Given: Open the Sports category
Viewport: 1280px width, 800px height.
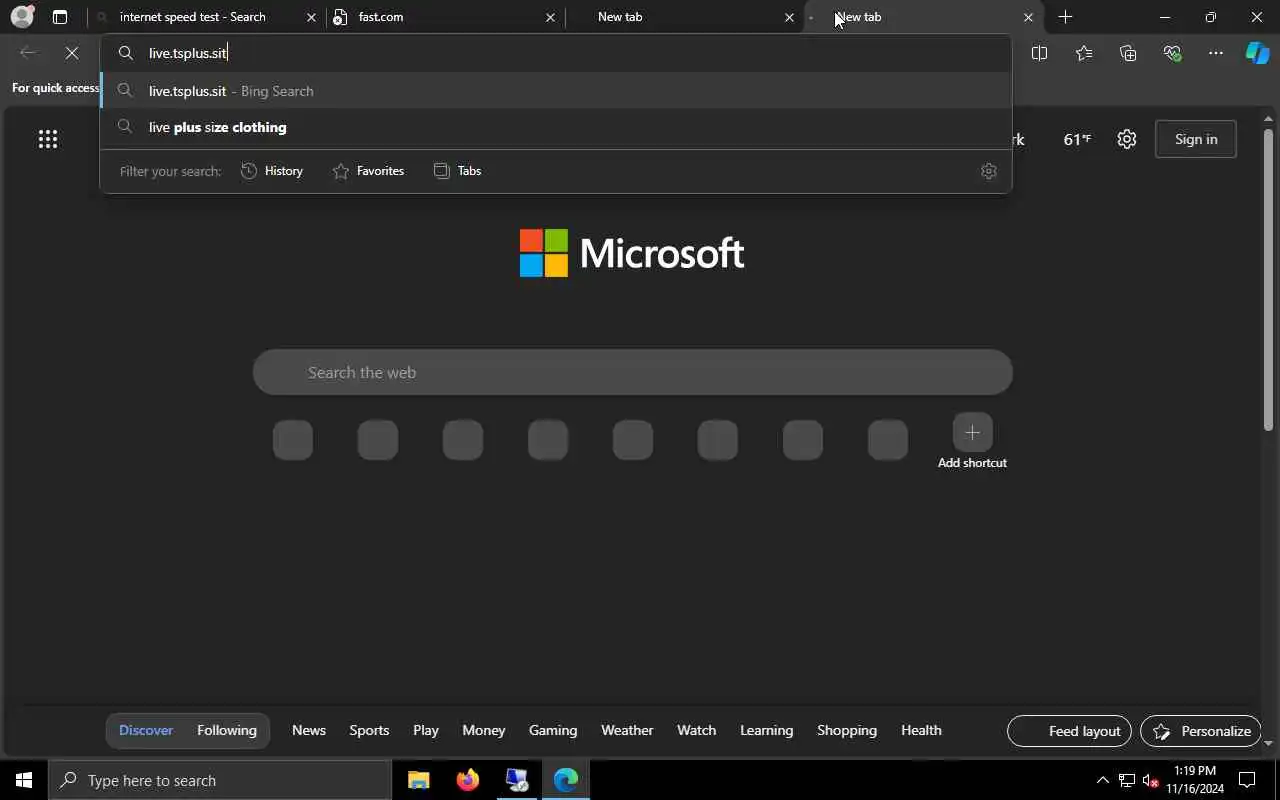Looking at the screenshot, I should tap(369, 730).
